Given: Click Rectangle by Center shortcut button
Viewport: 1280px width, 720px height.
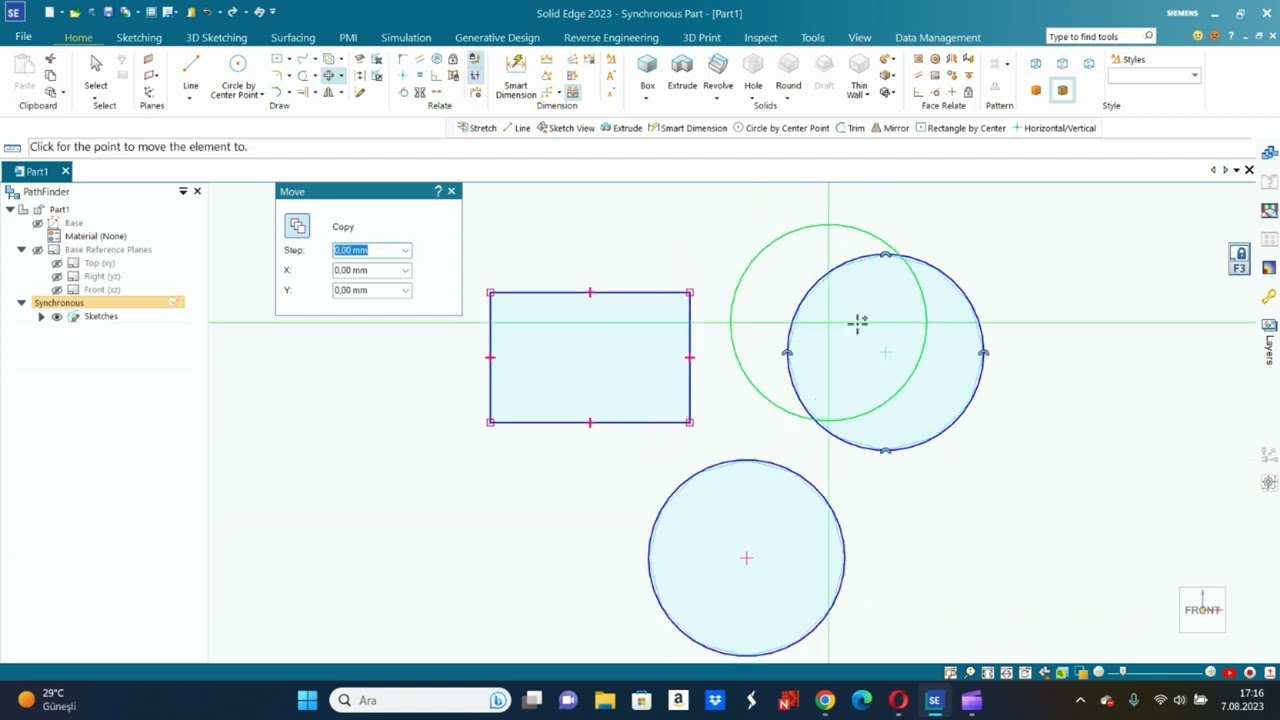Looking at the screenshot, I should pos(960,128).
